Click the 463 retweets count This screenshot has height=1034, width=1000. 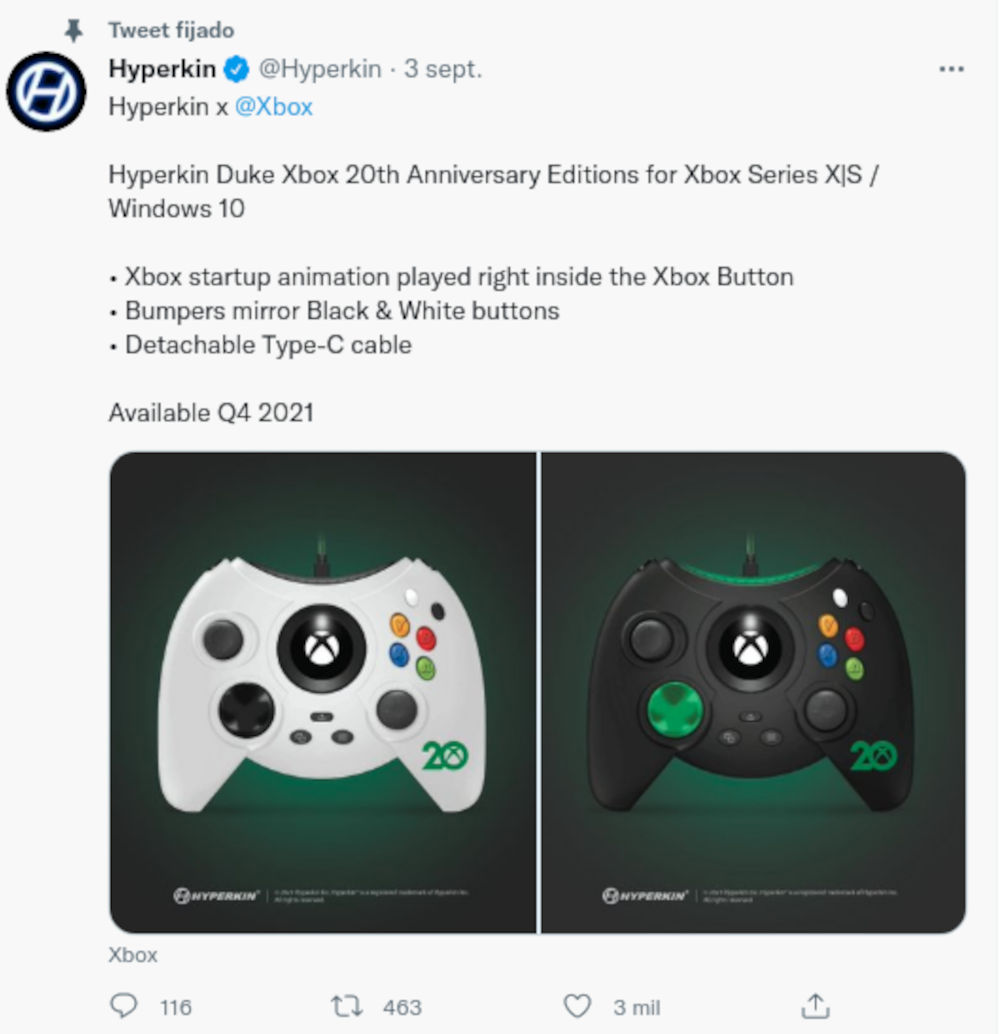point(402,1007)
